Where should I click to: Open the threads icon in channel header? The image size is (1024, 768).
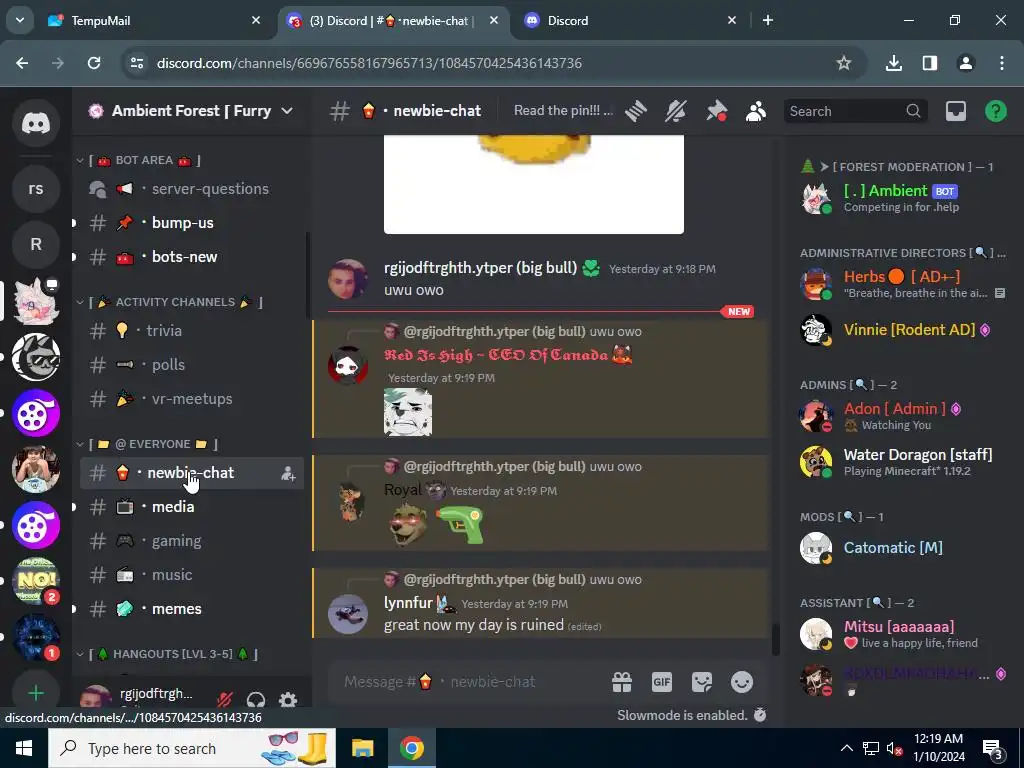[x=636, y=111]
